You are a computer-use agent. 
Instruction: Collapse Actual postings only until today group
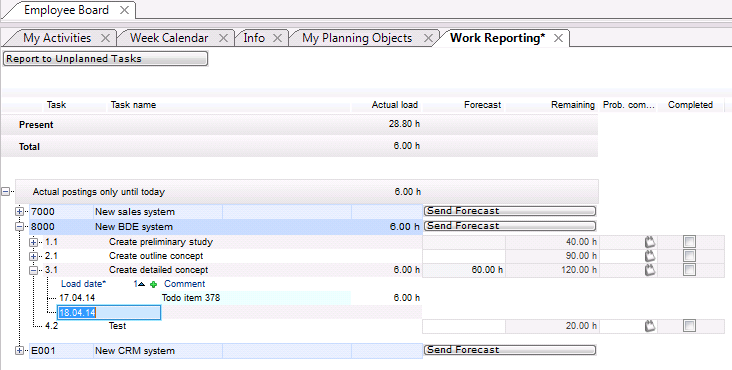click(x=6, y=191)
